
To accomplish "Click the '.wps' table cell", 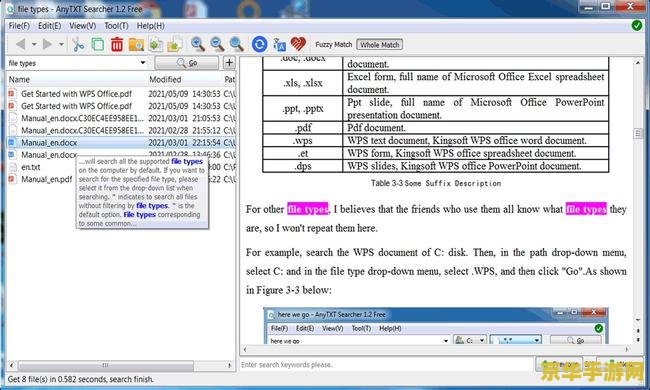I will (x=303, y=140).
